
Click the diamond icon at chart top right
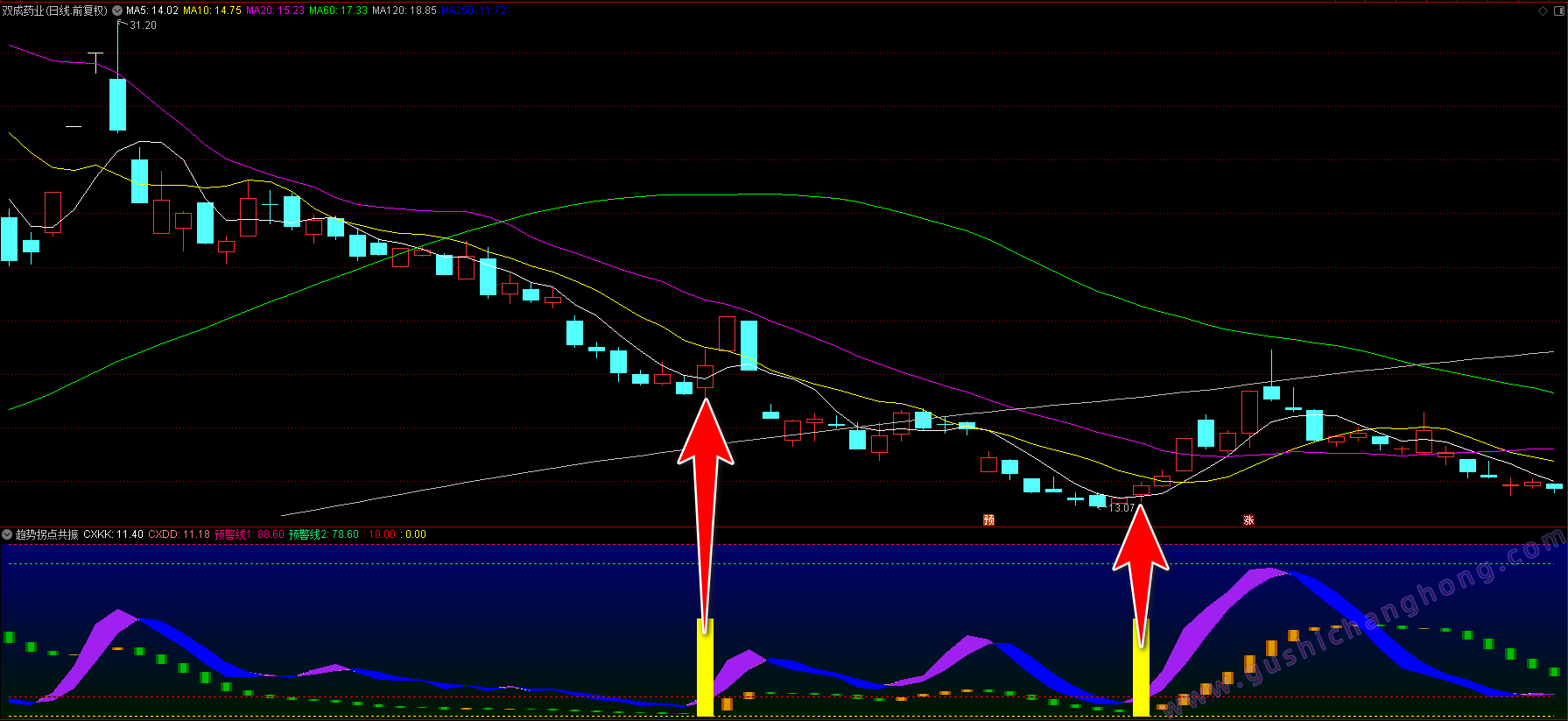point(1543,11)
